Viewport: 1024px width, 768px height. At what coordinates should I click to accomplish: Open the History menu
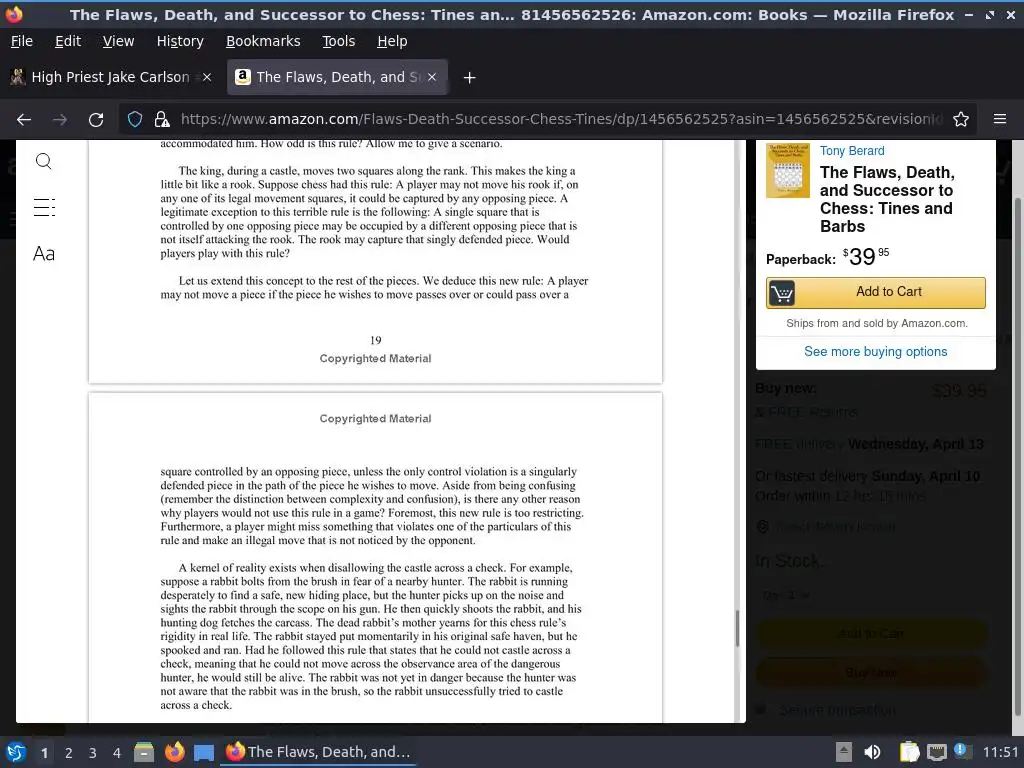pyautogui.click(x=180, y=41)
